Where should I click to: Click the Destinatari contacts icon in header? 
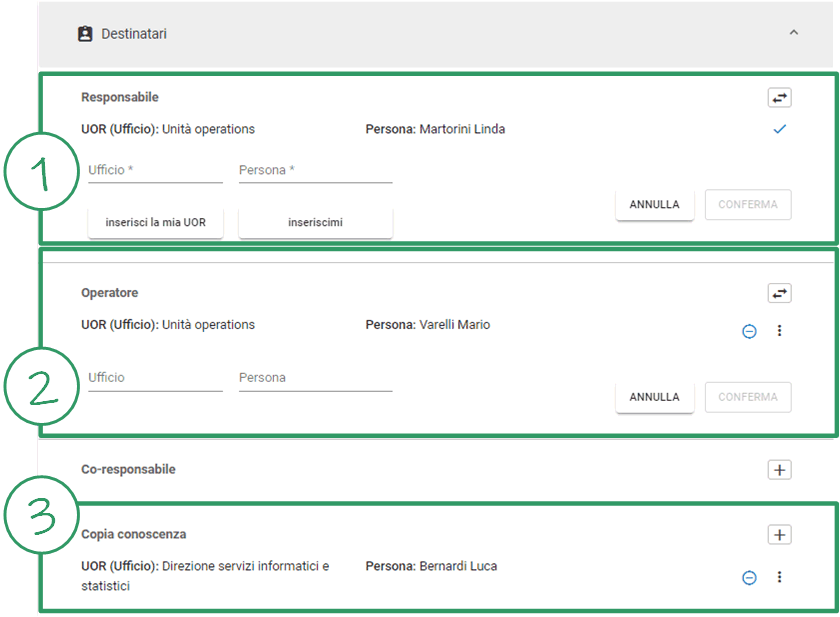click(x=85, y=34)
